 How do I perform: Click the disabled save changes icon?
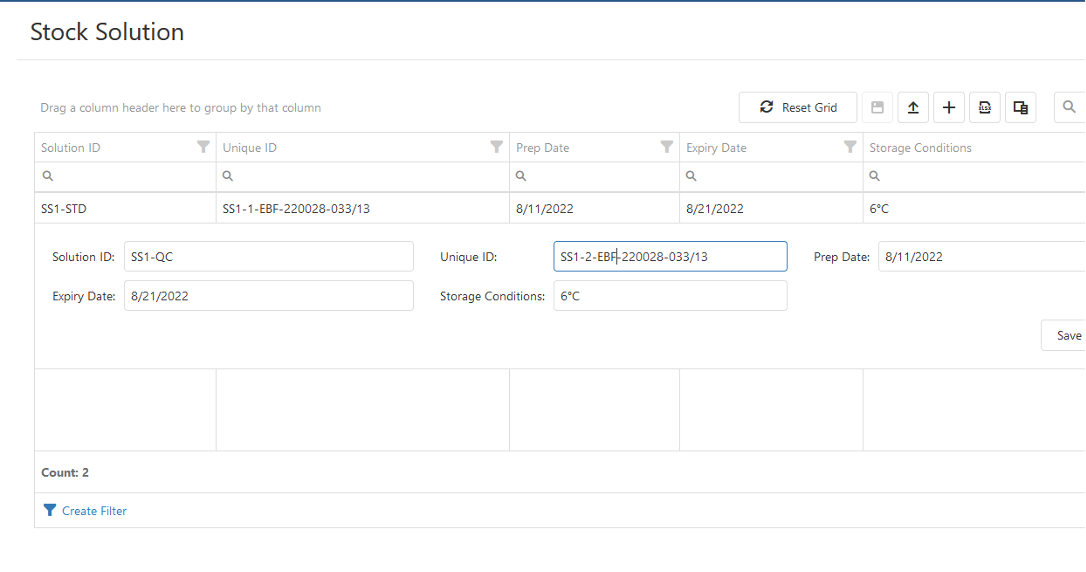coord(877,108)
